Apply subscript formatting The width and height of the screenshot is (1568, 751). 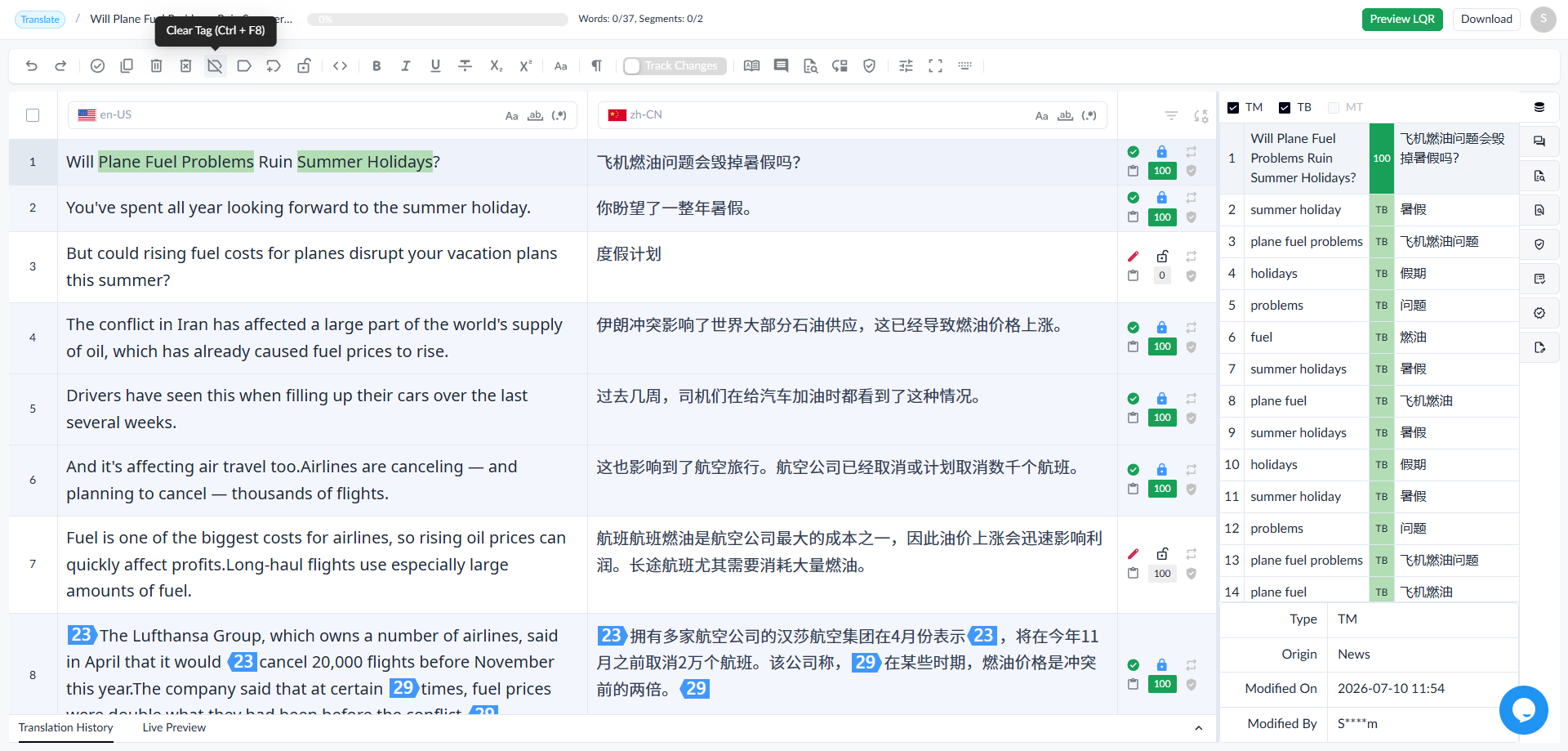[x=496, y=66]
